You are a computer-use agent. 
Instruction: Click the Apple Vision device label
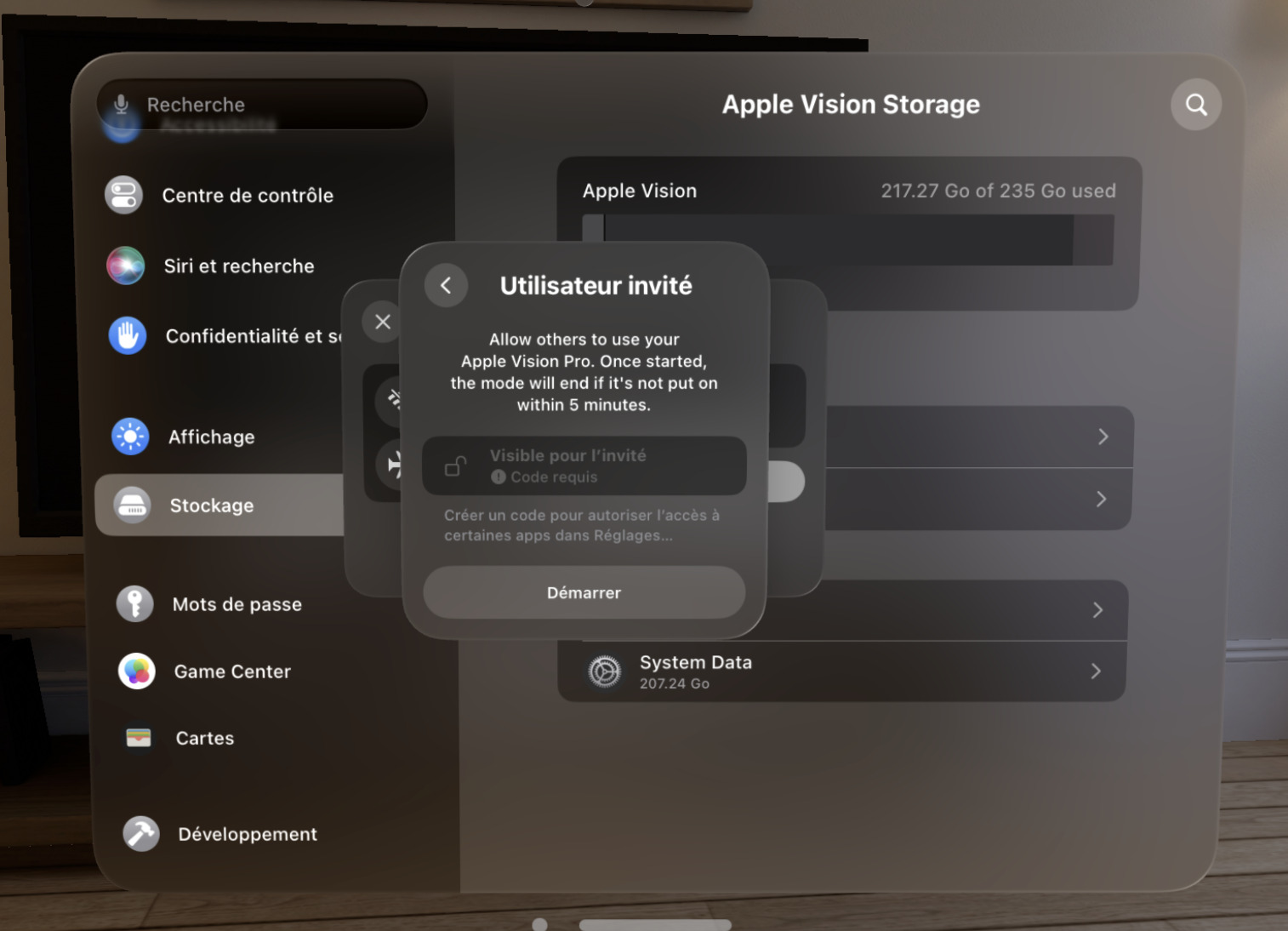point(640,191)
